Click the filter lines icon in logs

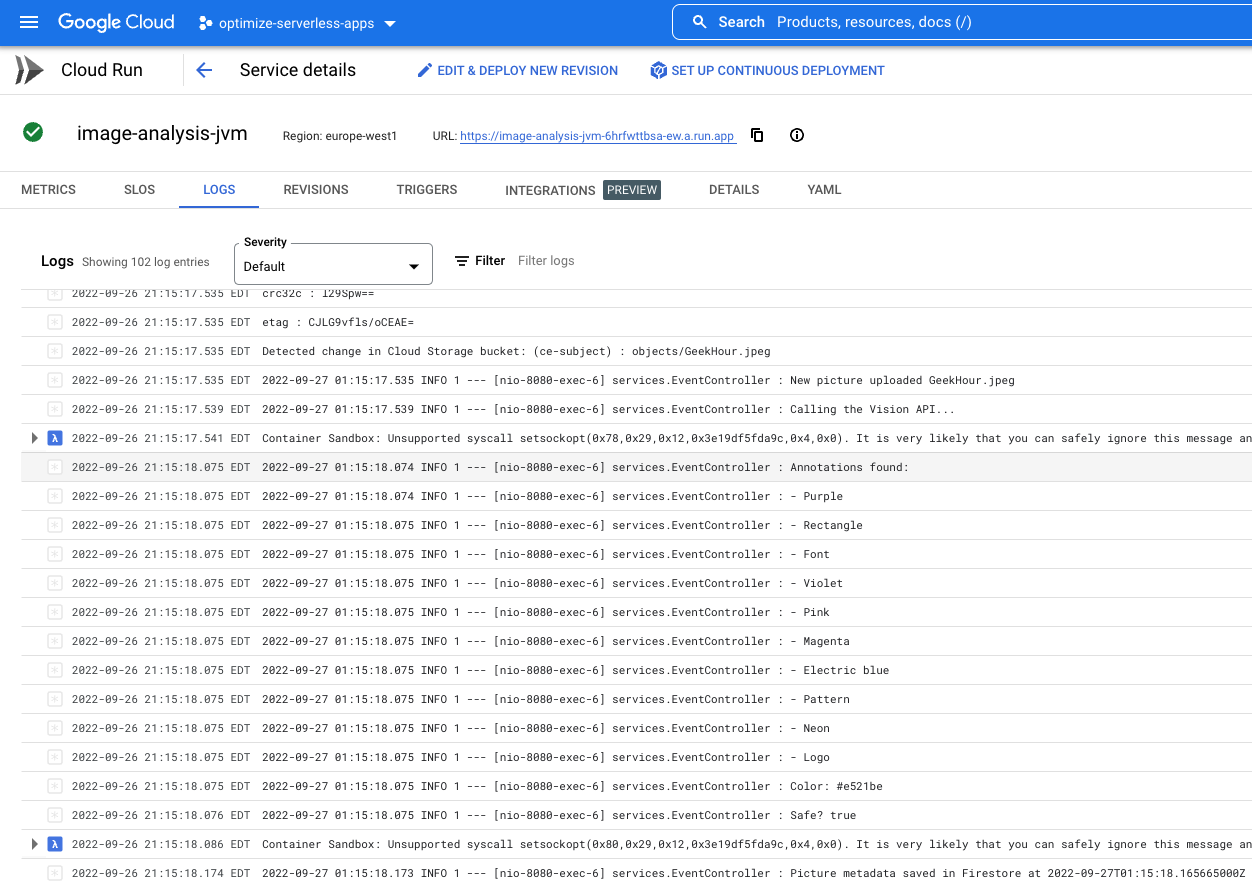(462, 261)
